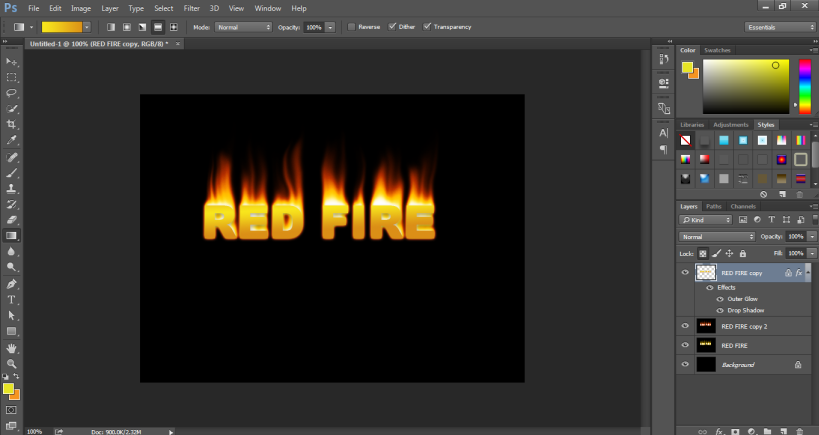Hide the Background layer
The image size is (819, 435).
(685, 364)
